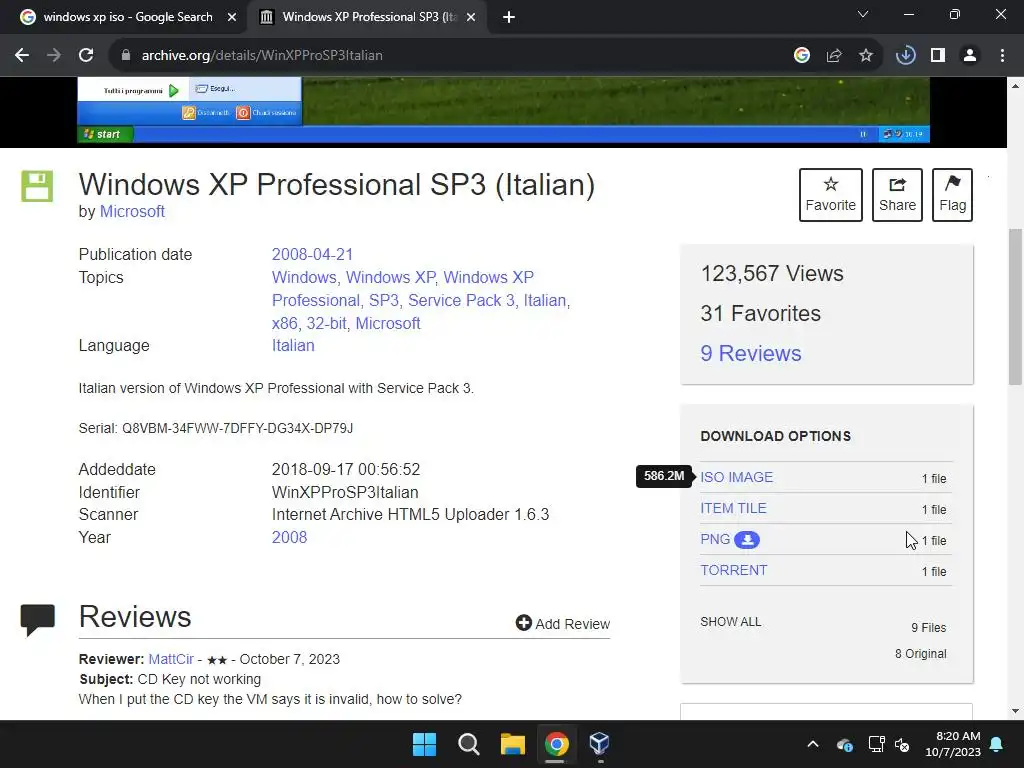Click the green floppy disk software icon
The image size is (1024, 768).
click(37, 186)
